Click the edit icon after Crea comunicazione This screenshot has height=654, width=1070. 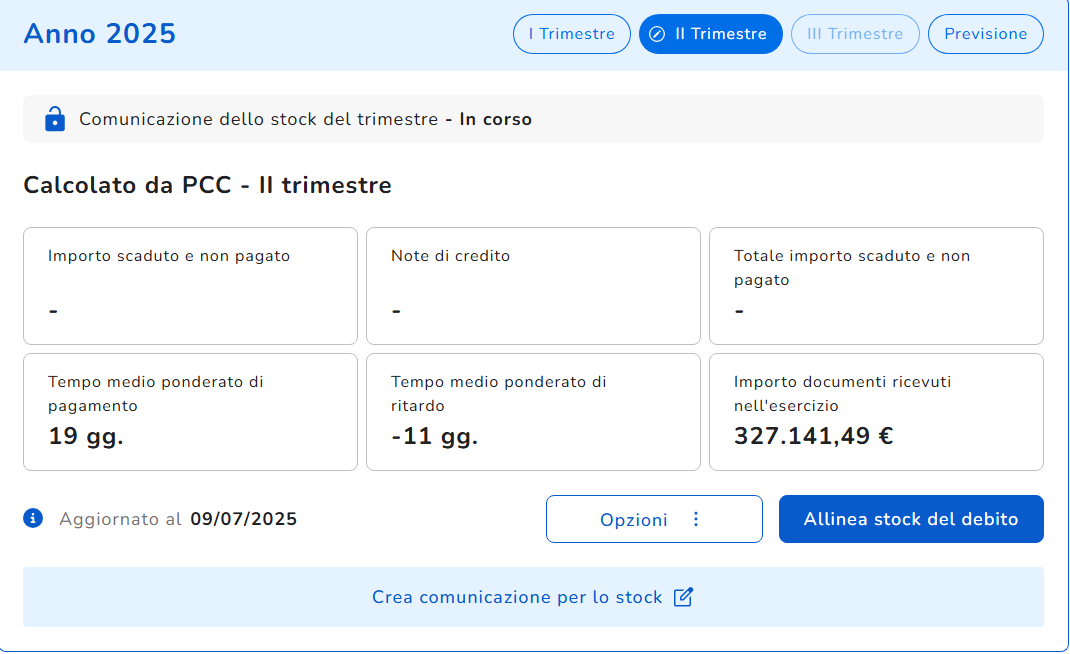(684, 597)
